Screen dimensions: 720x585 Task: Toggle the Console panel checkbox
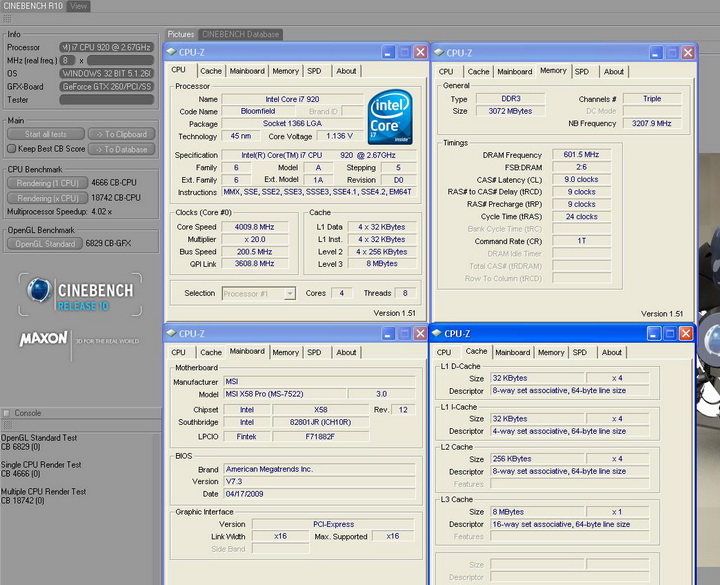tap(7, 412)
